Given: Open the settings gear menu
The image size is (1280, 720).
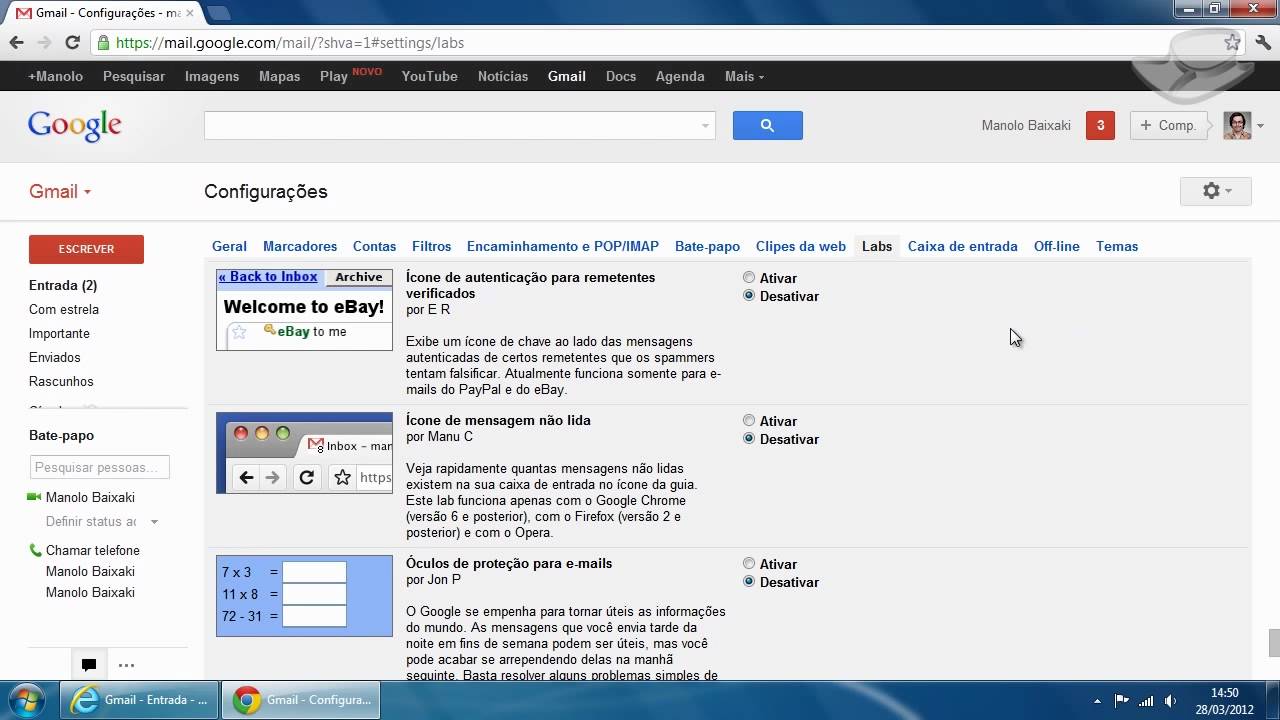Looking at the screenshot, I should (x=1216, y=191).
